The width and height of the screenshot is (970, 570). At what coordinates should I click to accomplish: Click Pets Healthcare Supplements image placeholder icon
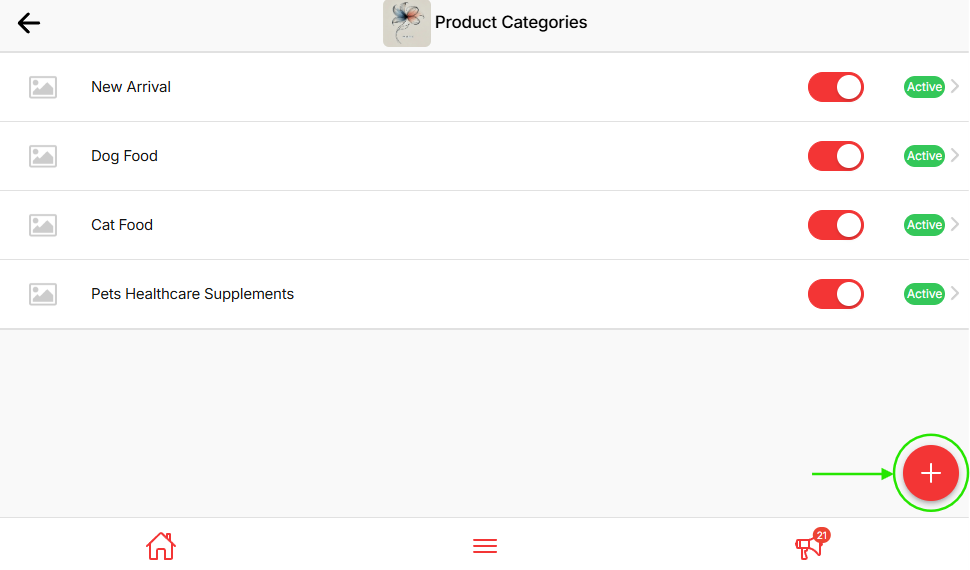tap(43, 294)
